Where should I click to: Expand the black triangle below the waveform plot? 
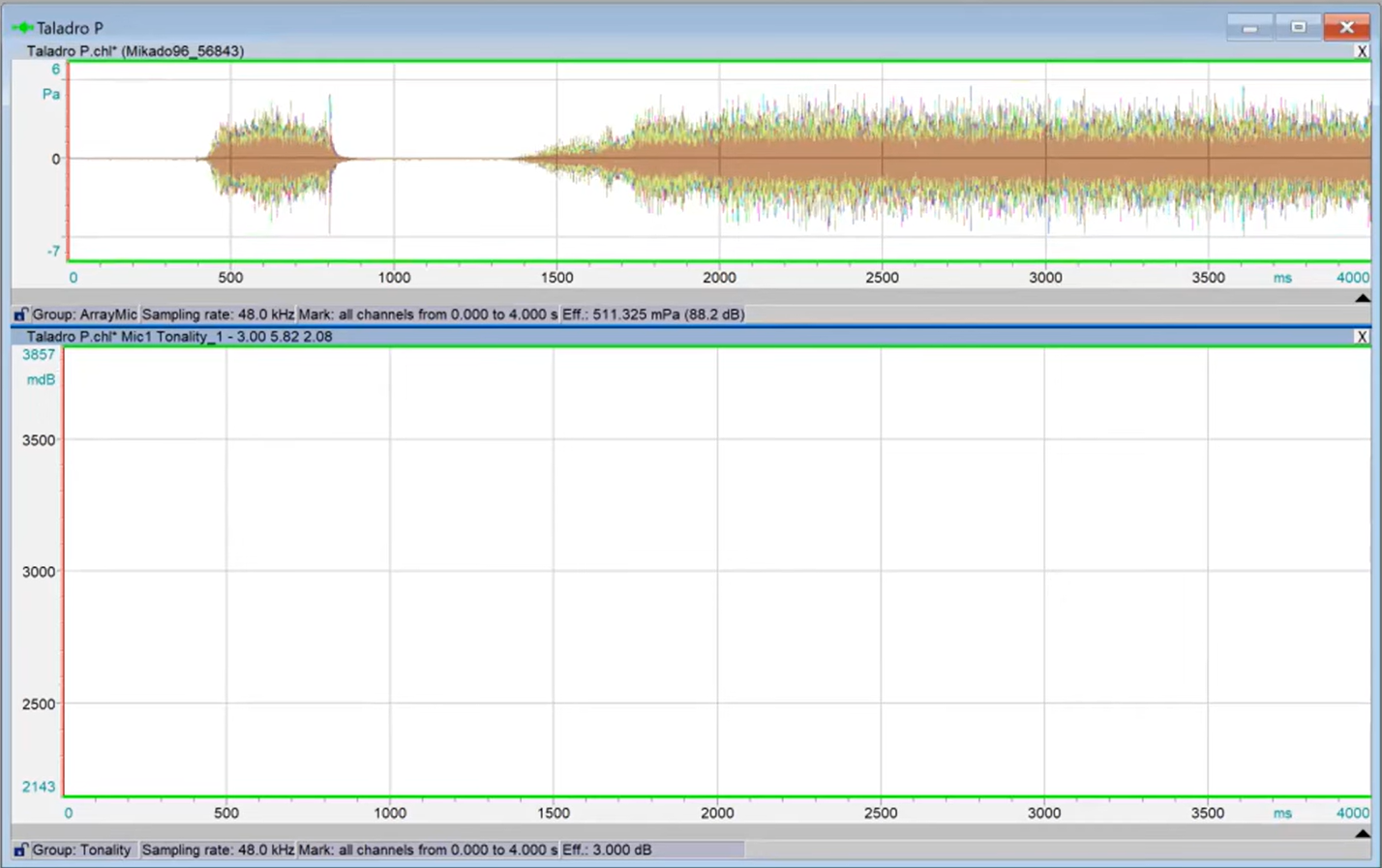click(x=1363, y=298)
